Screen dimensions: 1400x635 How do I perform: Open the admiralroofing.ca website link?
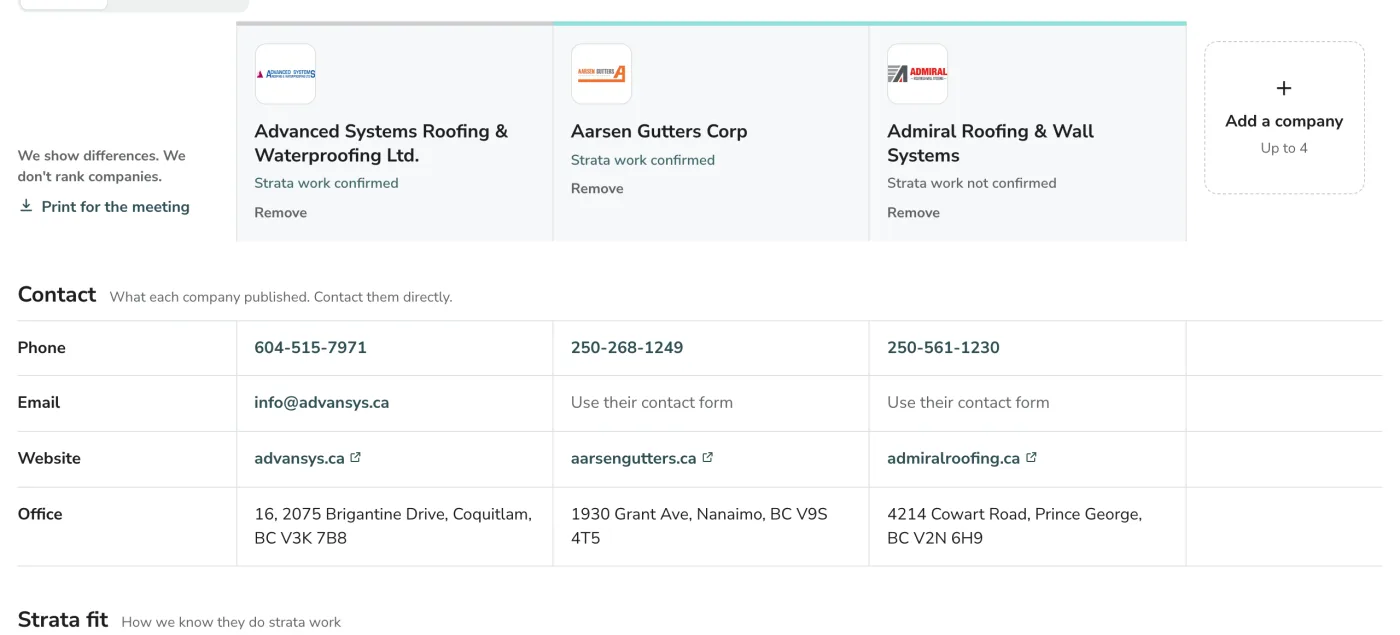[953, 459]
